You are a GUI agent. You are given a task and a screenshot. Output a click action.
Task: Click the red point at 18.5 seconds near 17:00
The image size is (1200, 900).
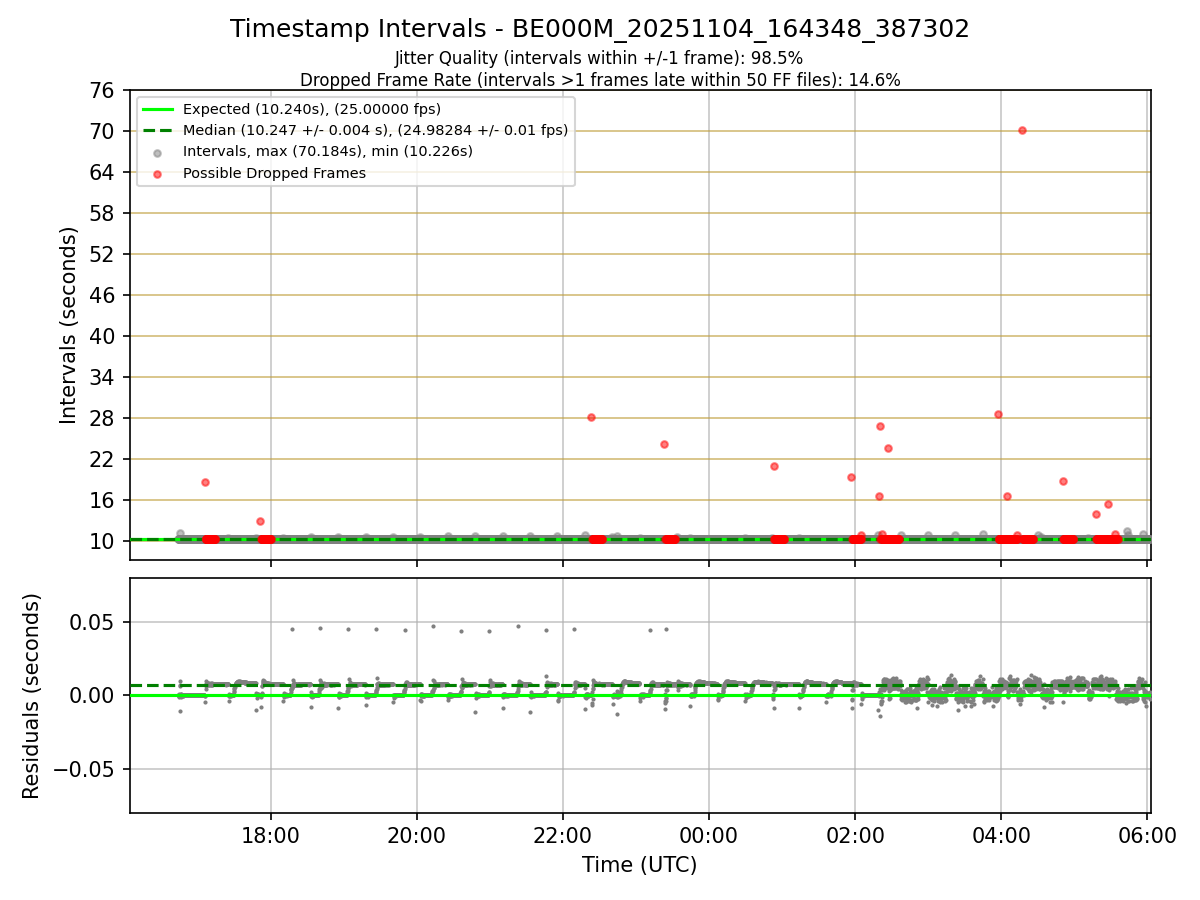pyautogui.click(x=205, y=482)
